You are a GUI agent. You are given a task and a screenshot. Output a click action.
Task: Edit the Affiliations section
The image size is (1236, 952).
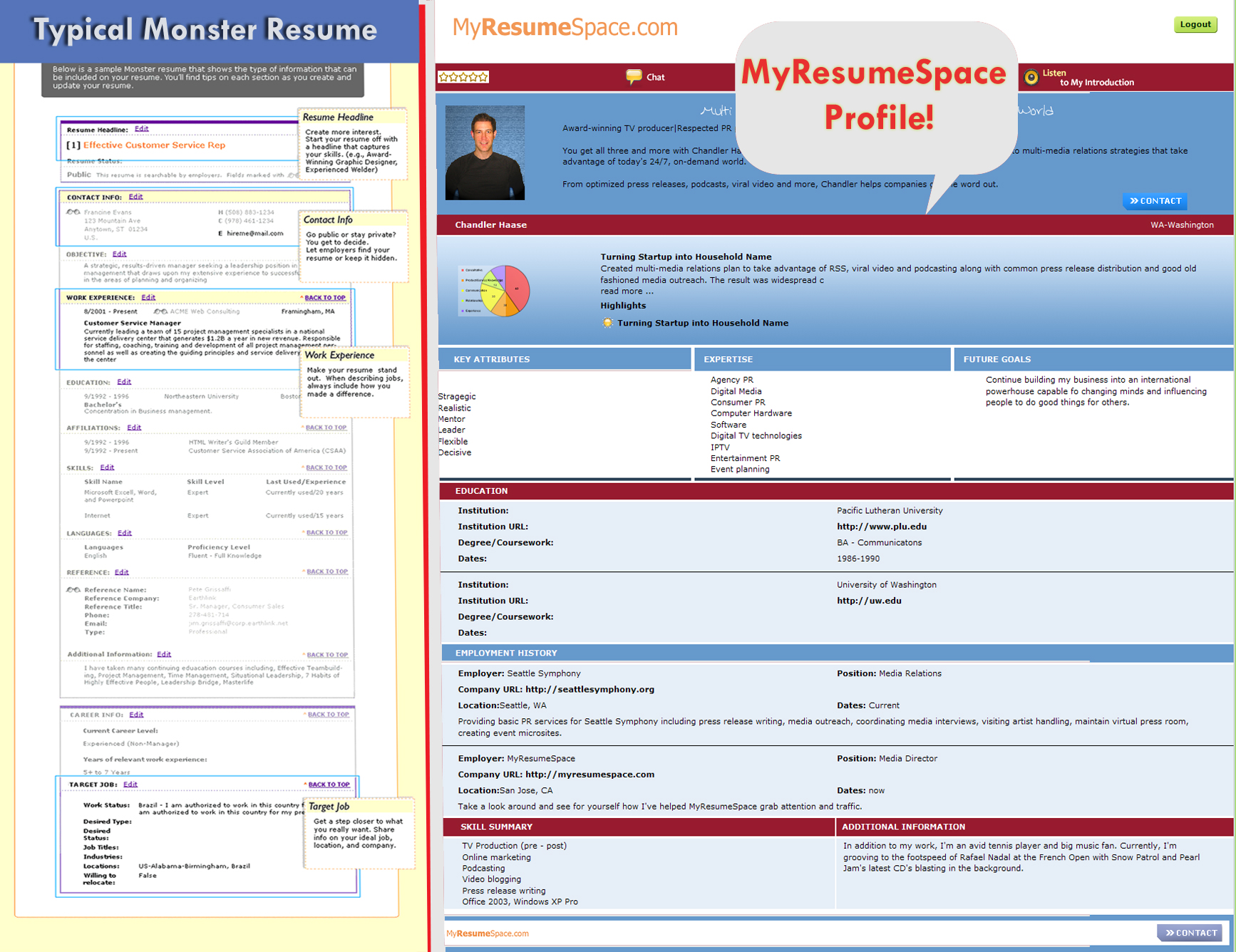click(x=134, y=428)
